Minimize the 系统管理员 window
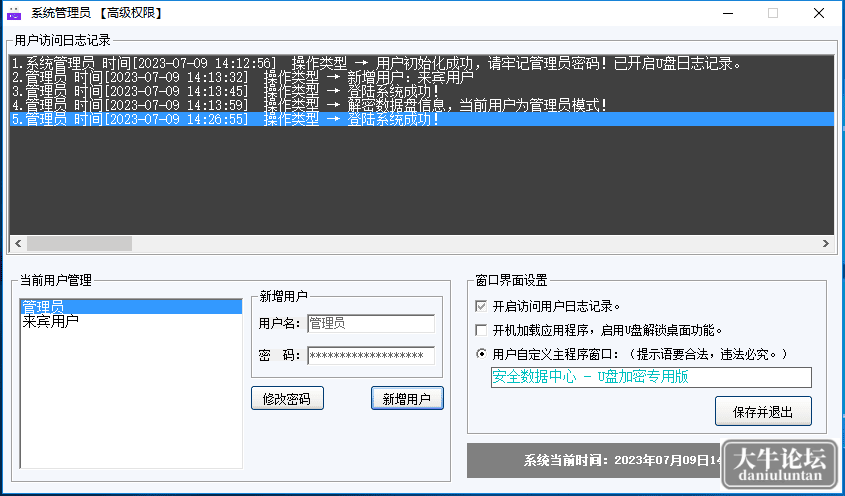The image size is (845, 496). point(728,13)
